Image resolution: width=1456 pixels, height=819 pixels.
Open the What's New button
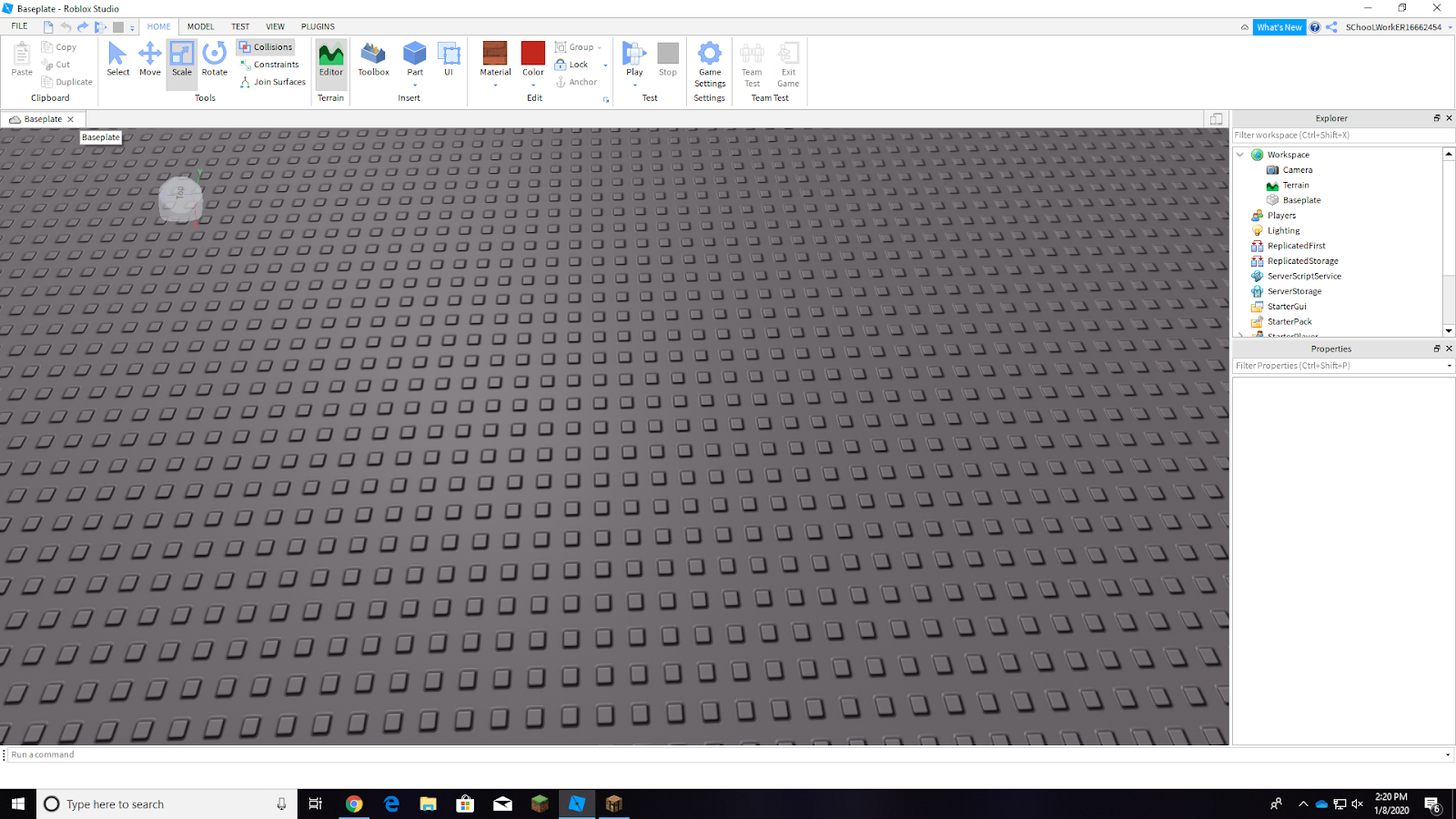[x=1279, y=27]
